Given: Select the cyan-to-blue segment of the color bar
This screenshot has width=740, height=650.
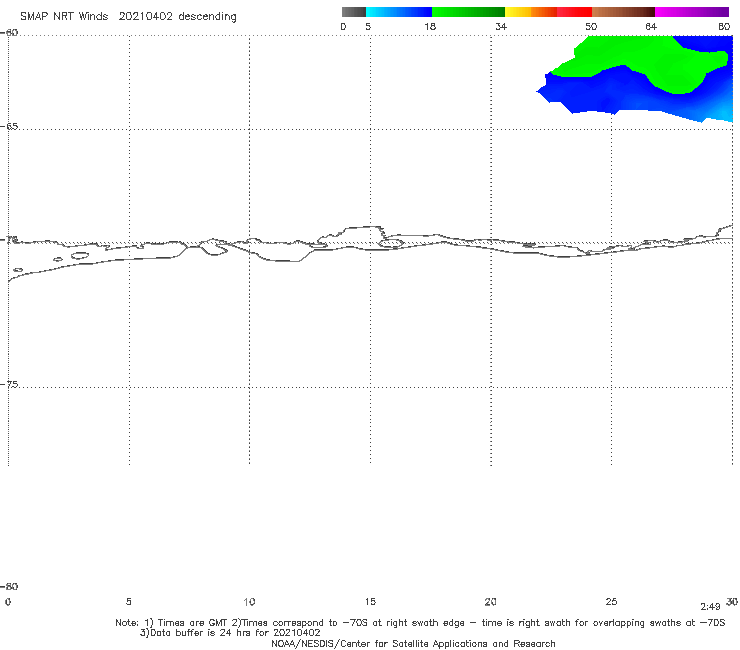Looking at the screenshot, I should pos(399,12).
